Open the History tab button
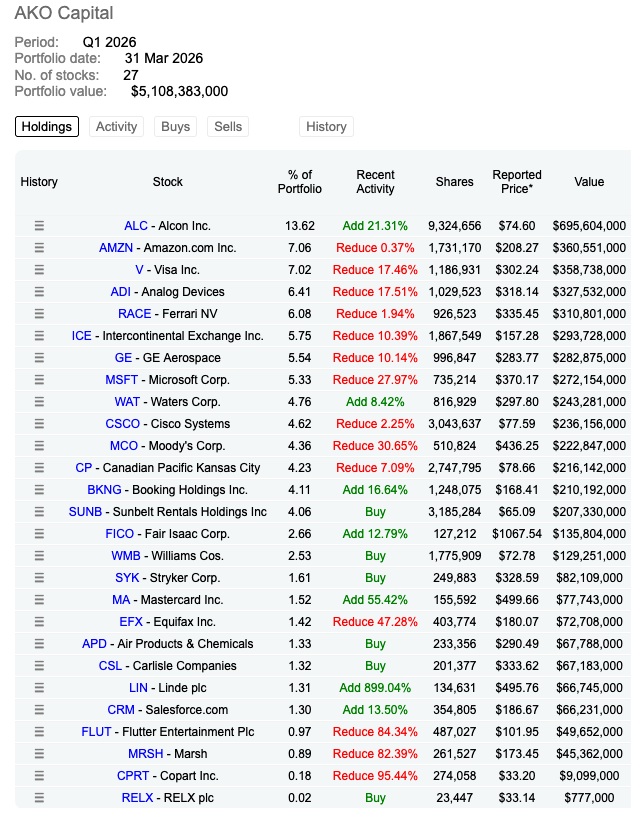The image size is (644, 825). [x=326, y=127]
